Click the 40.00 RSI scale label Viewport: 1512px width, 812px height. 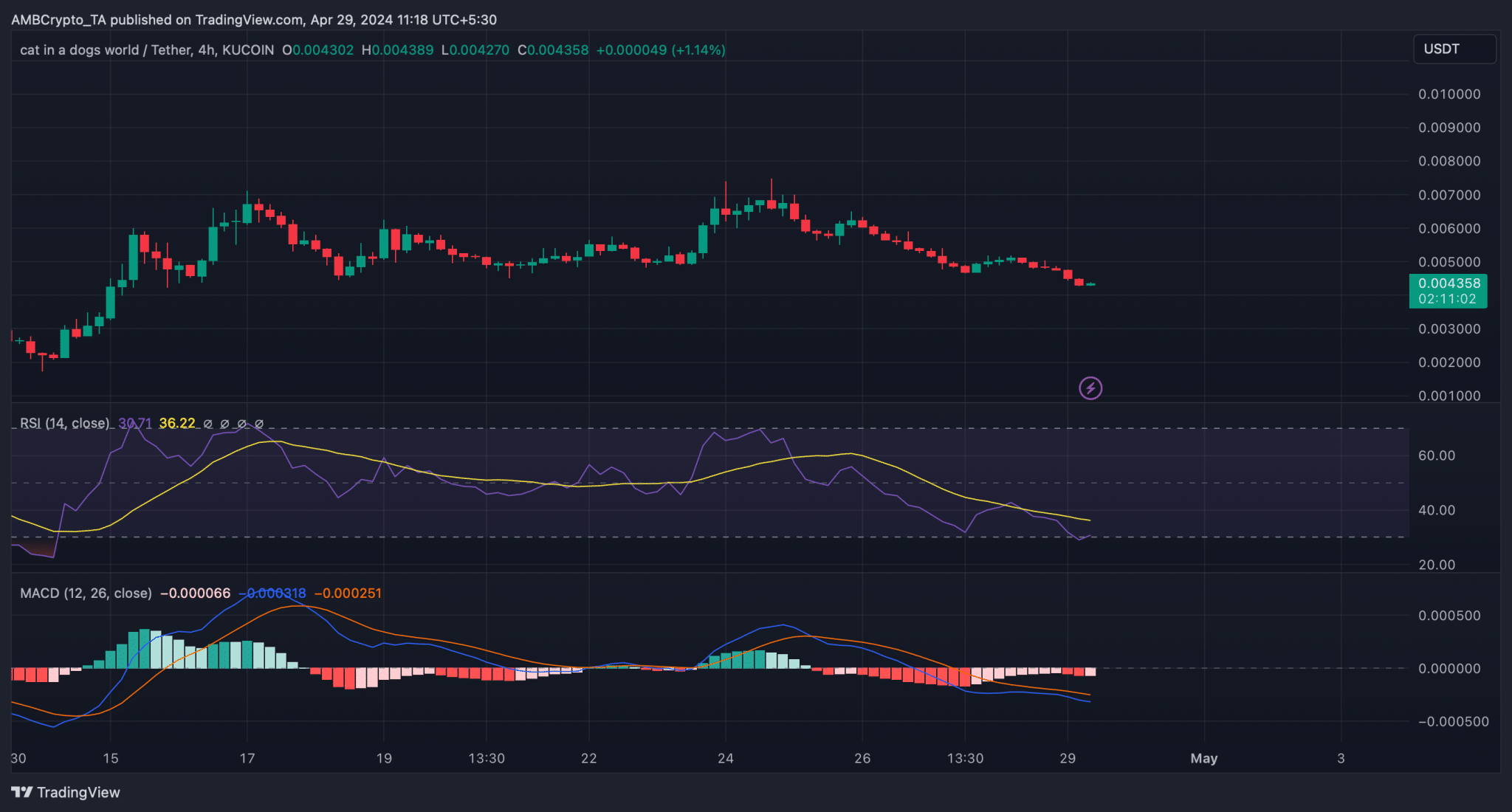[1437, 510]
